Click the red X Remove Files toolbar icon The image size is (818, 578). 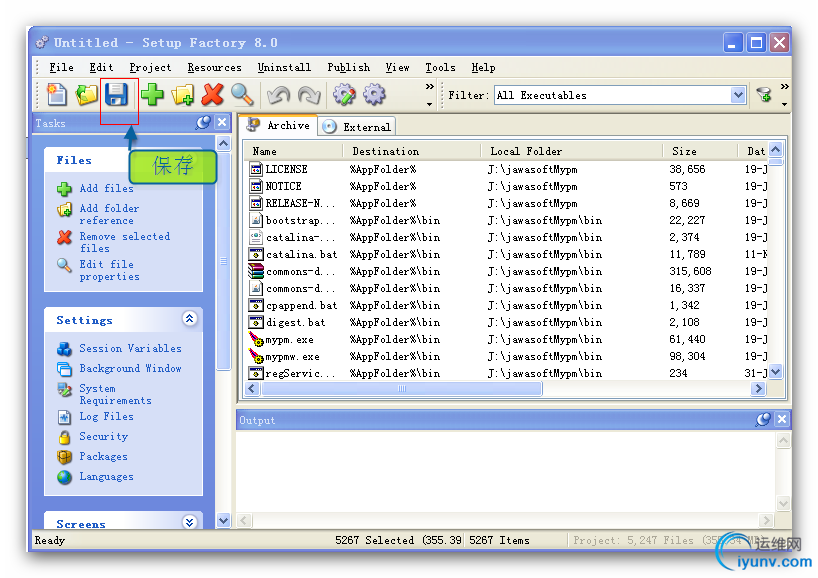click(x=212, y=95)
